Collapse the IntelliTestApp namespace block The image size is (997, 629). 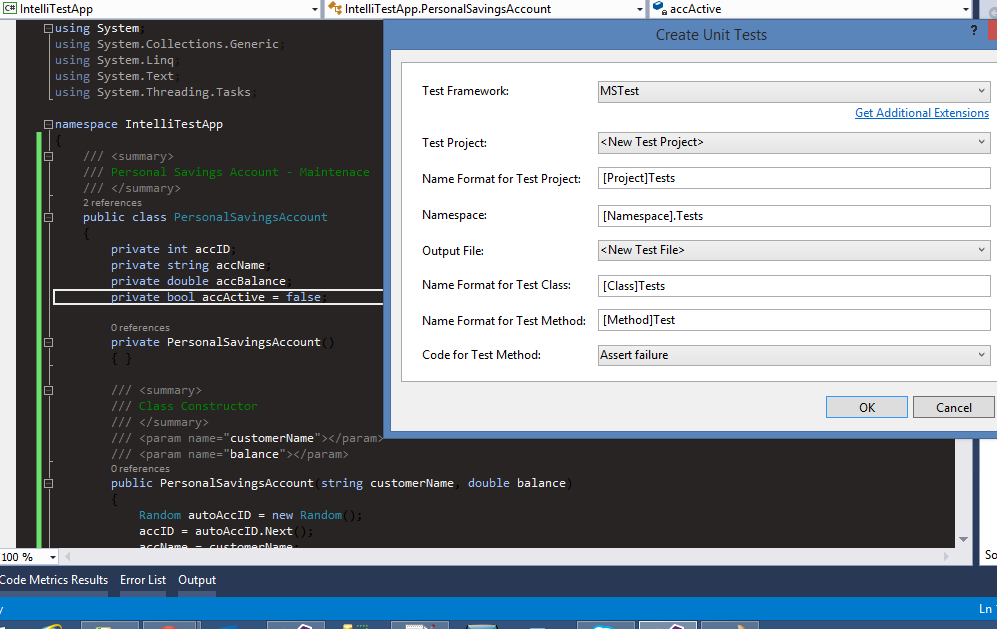(x=48, y=124)
